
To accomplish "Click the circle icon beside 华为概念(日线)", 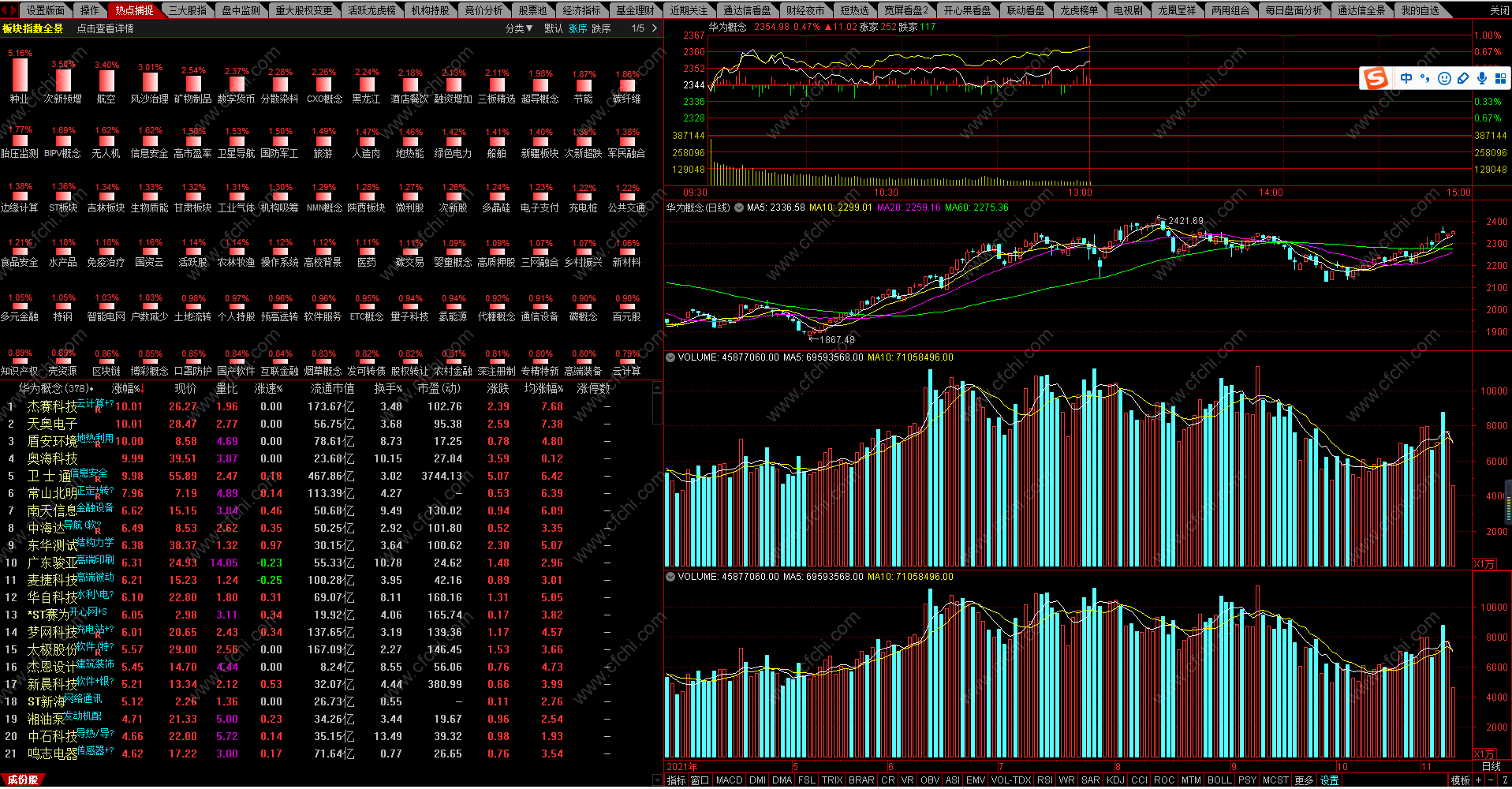I will tap(739, 208).
